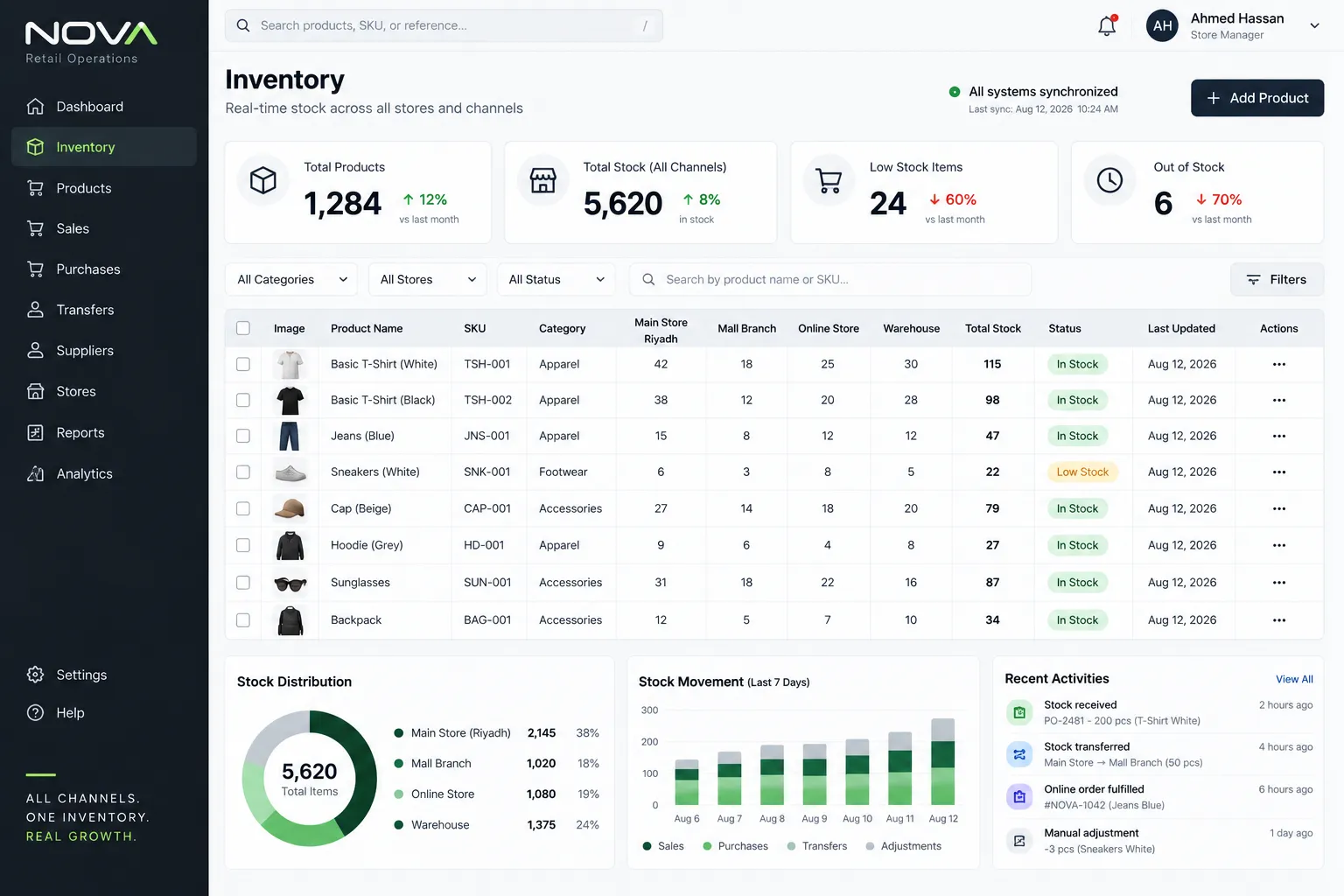
Task: Expand the All Categories dropdown
Action: point(291,279)
